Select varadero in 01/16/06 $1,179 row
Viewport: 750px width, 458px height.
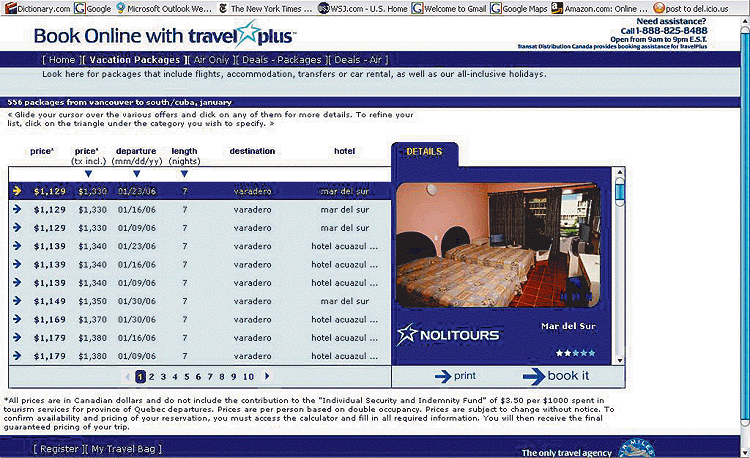[253, 338]
